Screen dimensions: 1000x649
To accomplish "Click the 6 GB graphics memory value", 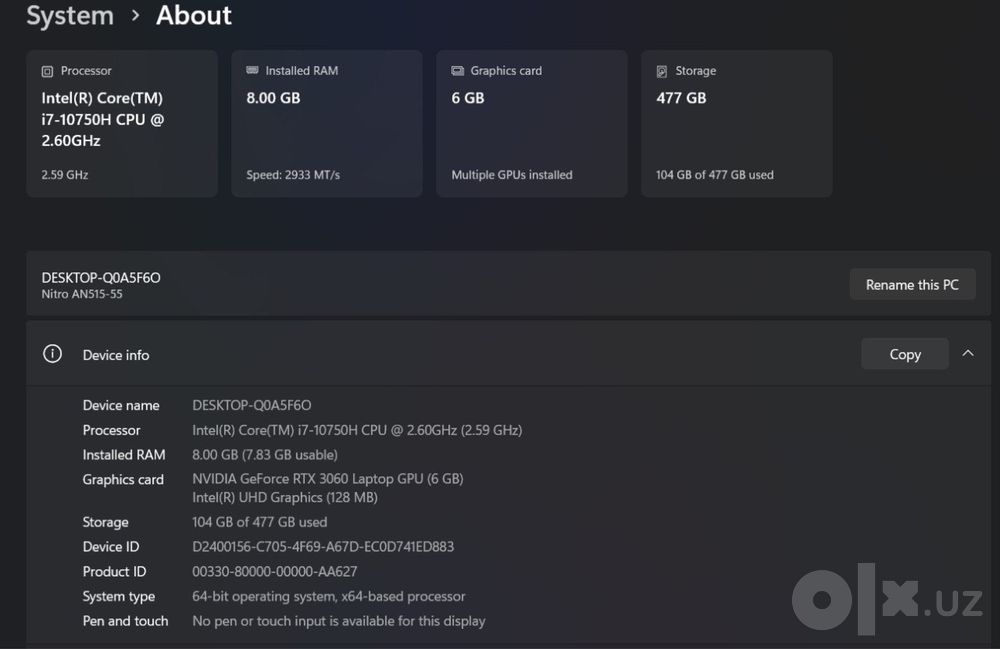I will (x=467, y=98).
